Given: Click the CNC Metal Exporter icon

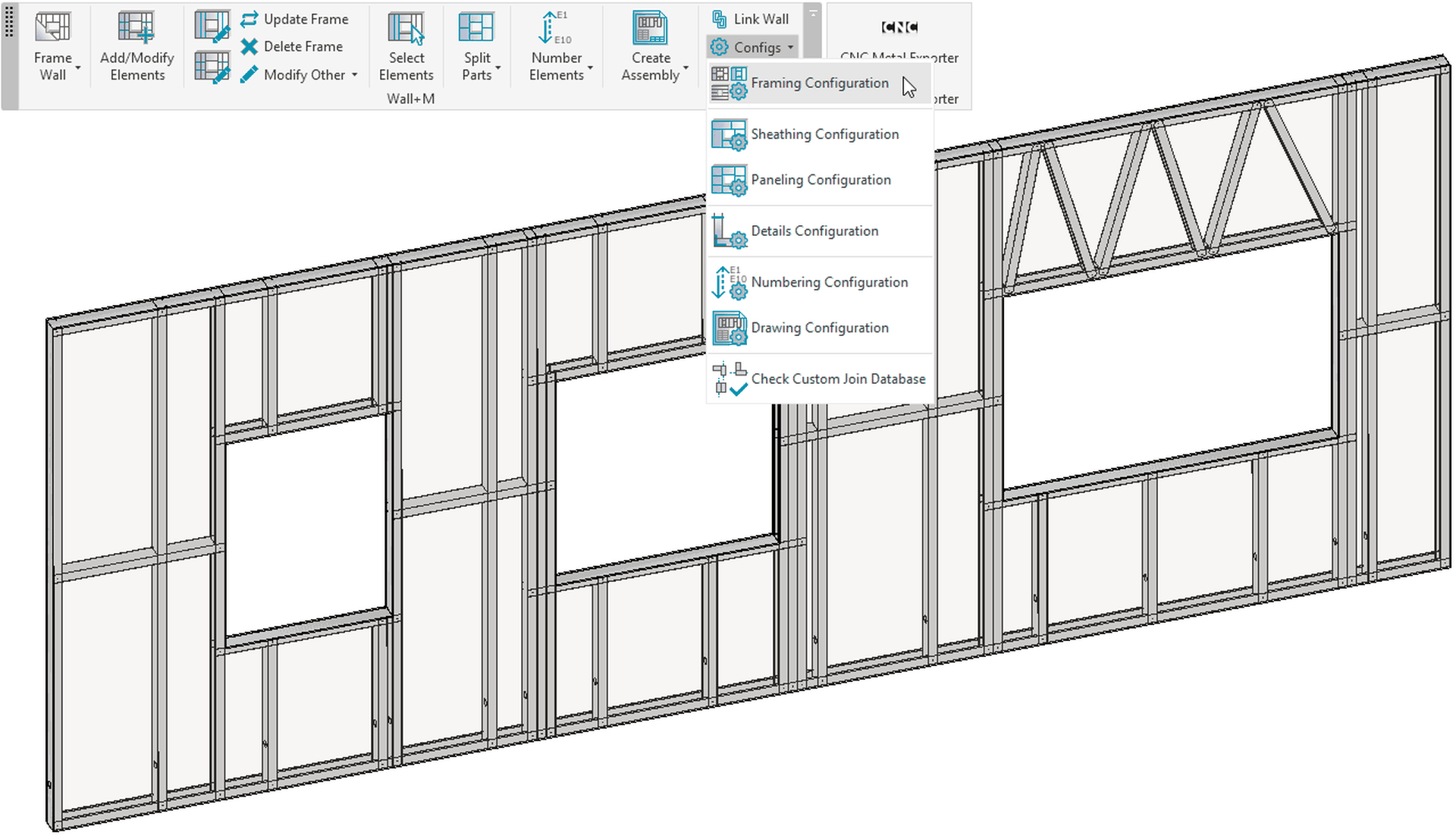Looking at the screenshot, I should pos(899,28).
